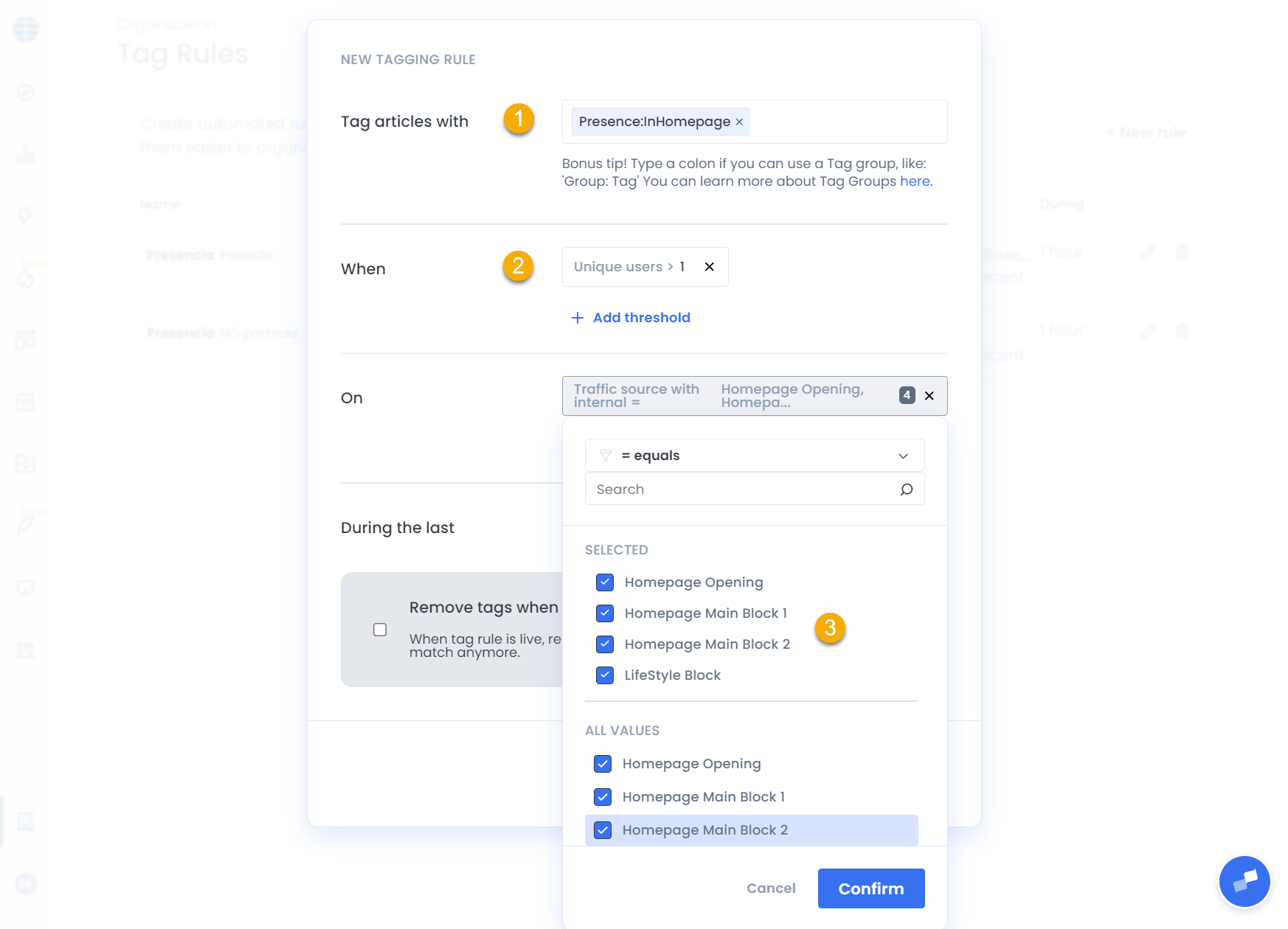
Task: Expand the equals operator dropdown
Action: [x=902, y=456]
